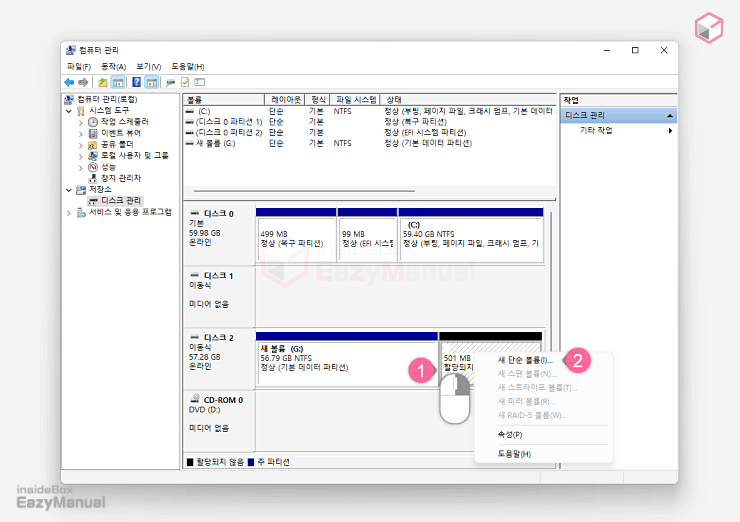The height and width of the screenshot is (522, 740).
Task: Click the disk view vertical scrollbar
Action: click(x=551, y=283)
